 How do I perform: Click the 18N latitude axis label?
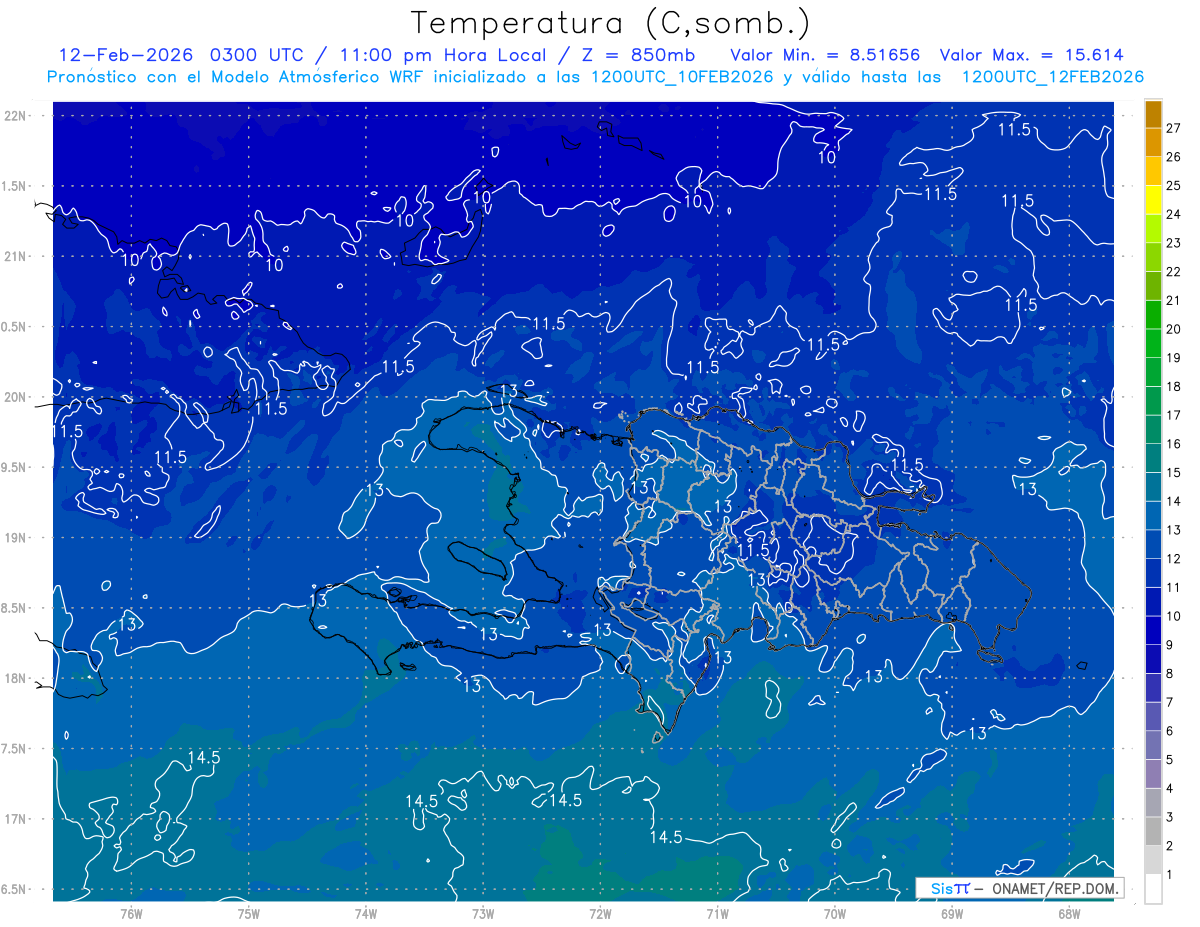15,679
